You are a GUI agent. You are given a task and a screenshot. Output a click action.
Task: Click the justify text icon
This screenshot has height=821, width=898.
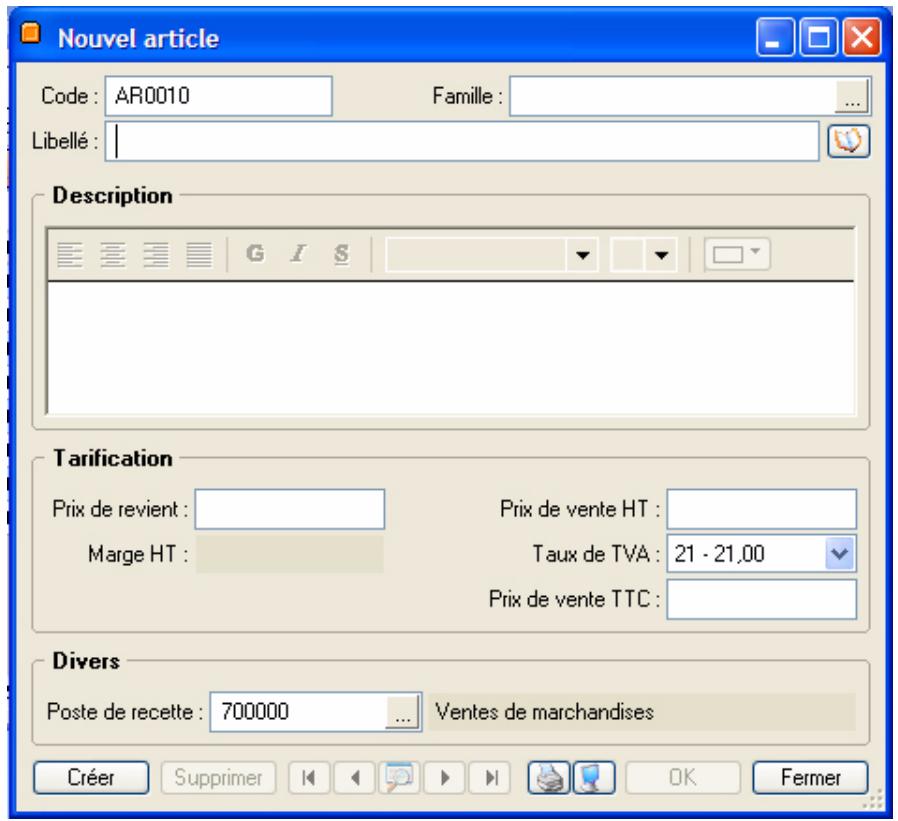pyautogui.click(x=199, y=254)
